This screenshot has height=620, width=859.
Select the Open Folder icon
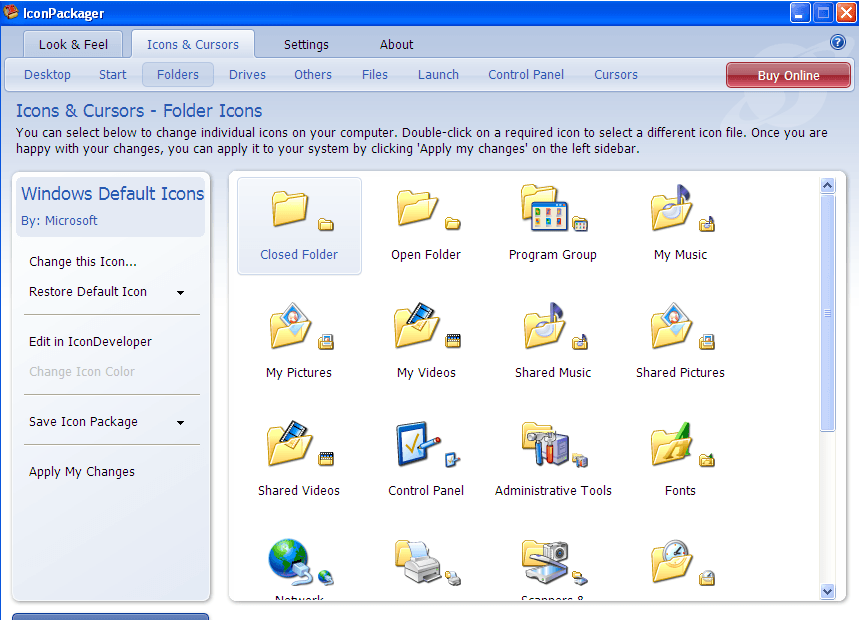(x=426, y=218)
